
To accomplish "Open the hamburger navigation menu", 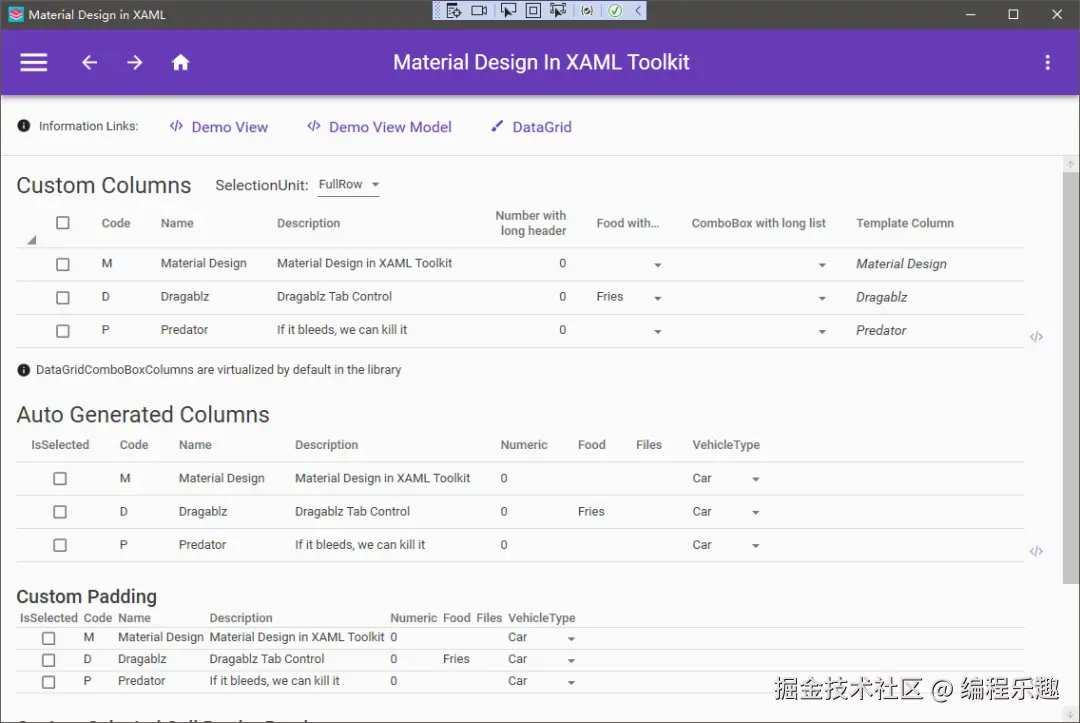I will tap(33, 63).
